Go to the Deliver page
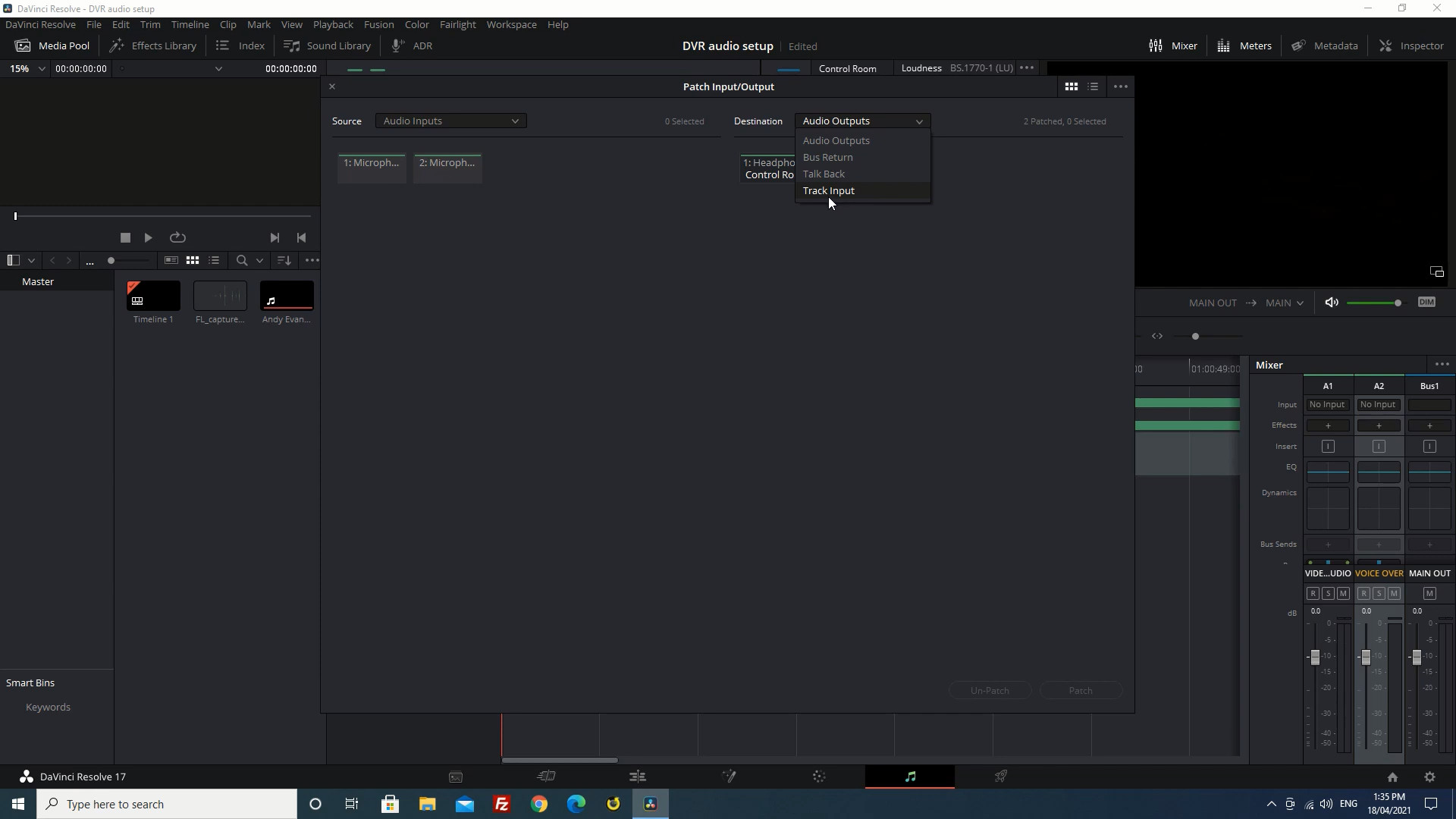Screen dimensions: 1456x819 1001,777
